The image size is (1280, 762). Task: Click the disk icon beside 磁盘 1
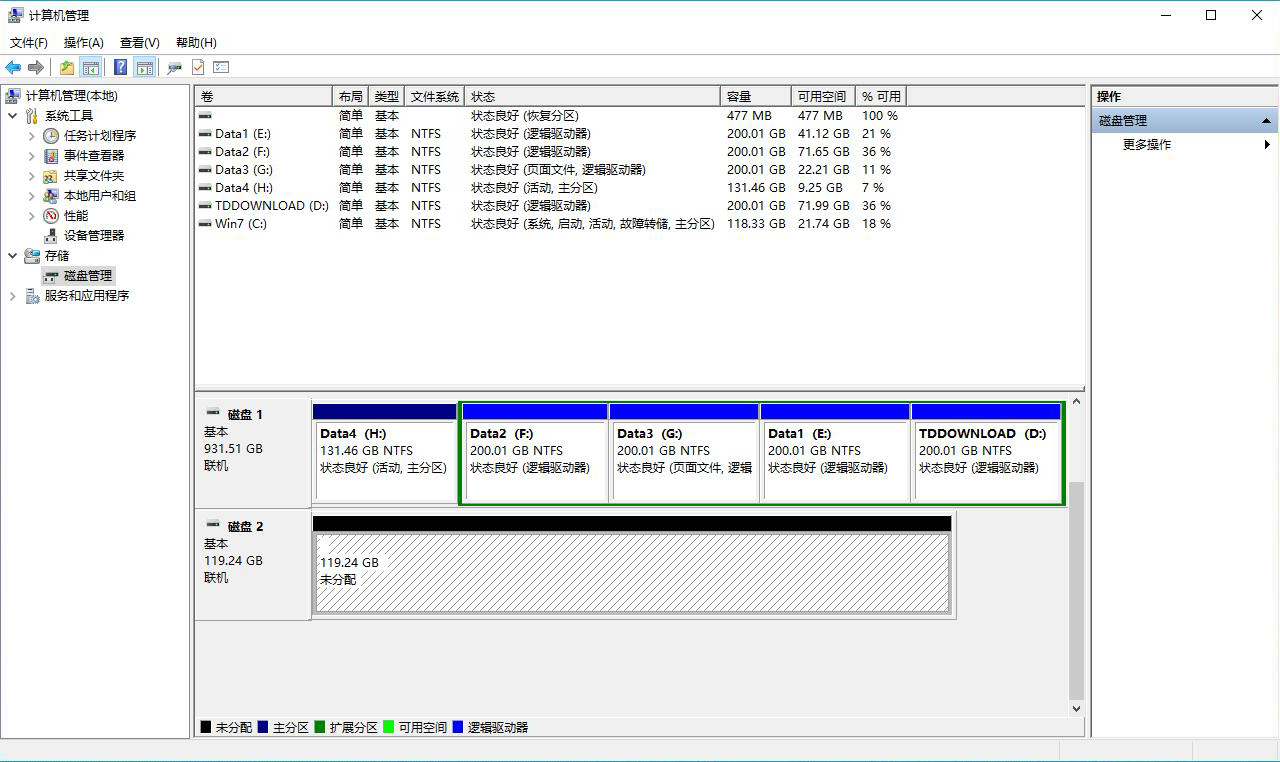click(x=213, y=413)
